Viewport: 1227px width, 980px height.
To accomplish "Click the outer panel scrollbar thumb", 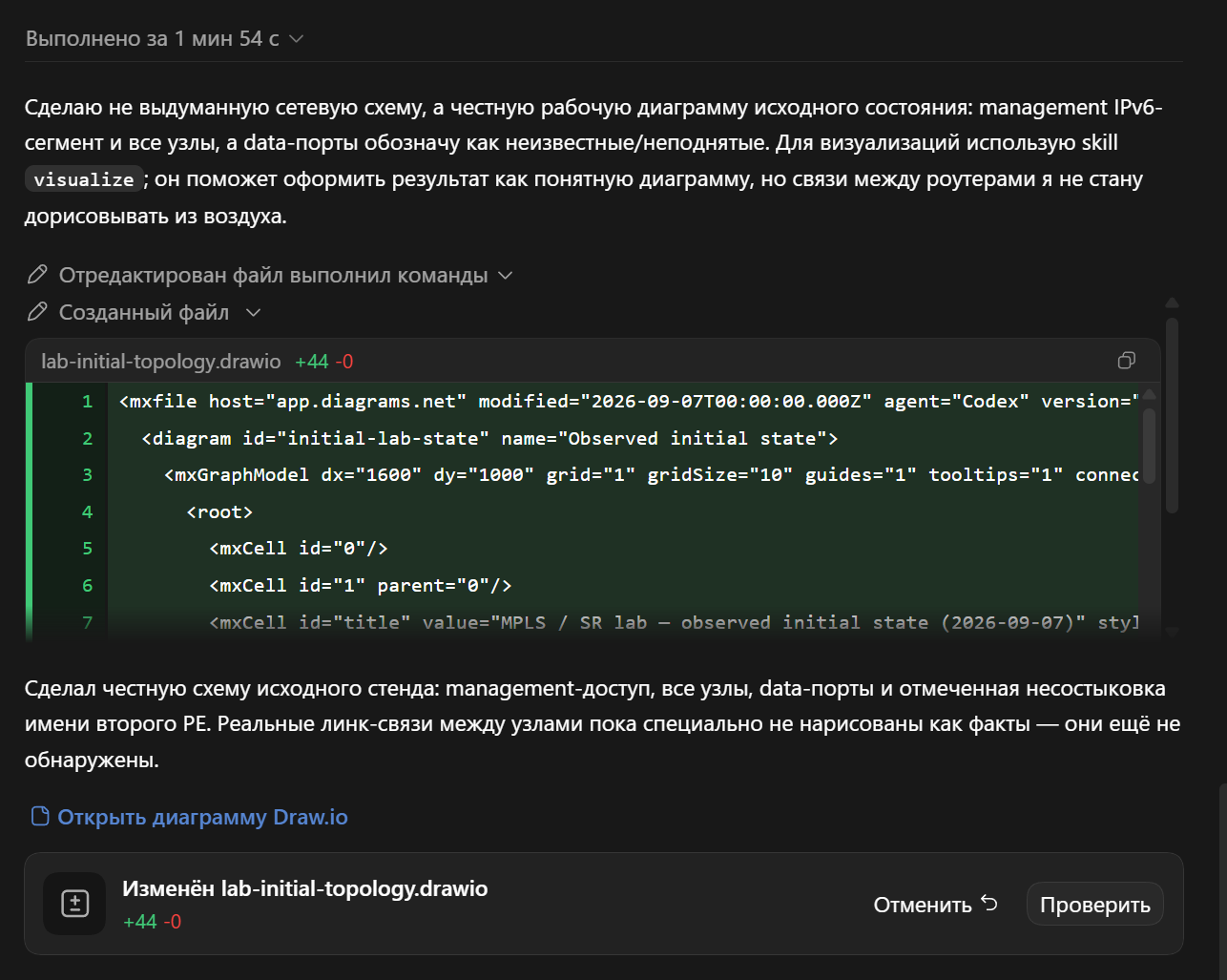I will pyautogui.click(x=1173, y=415).
